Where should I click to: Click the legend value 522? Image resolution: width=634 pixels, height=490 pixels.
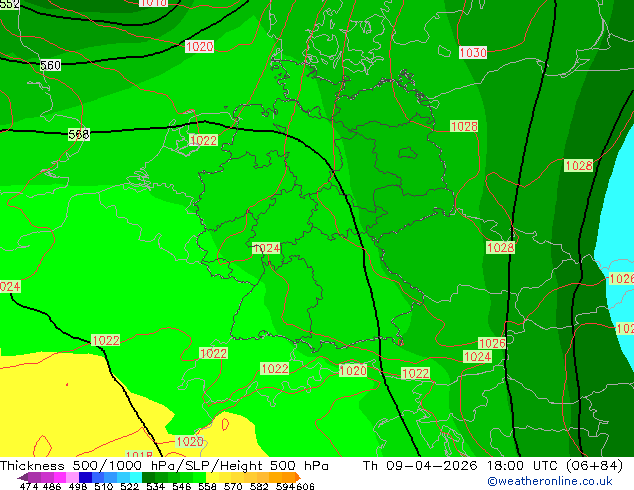click(129, 486)
